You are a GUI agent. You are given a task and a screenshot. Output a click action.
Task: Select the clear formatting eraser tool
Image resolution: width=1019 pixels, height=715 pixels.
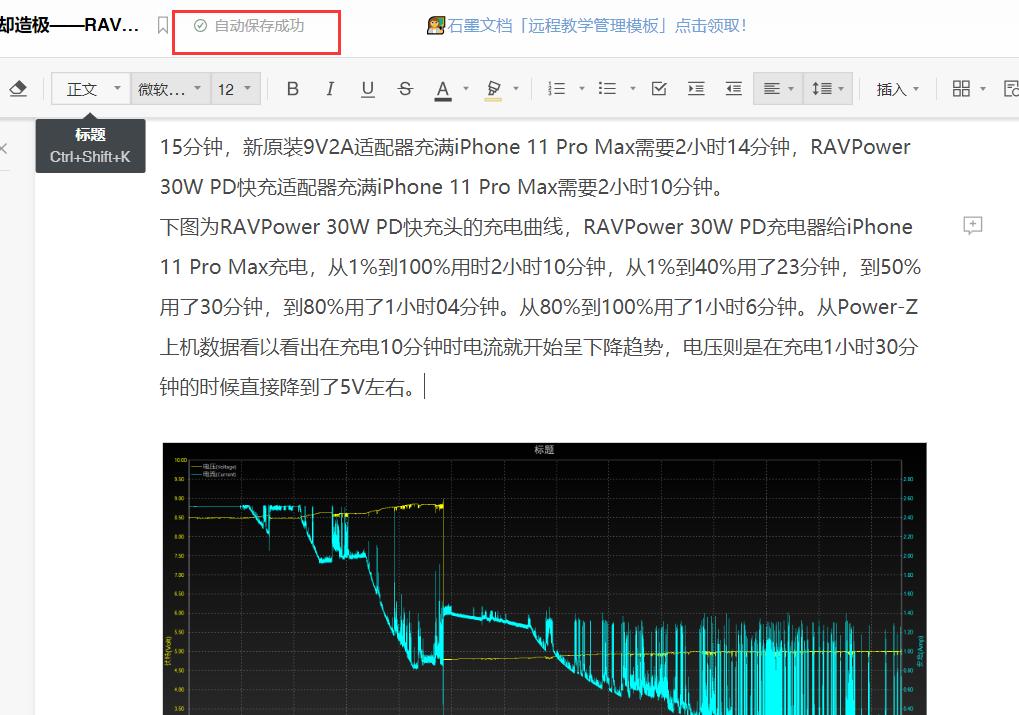coord(18,88)
